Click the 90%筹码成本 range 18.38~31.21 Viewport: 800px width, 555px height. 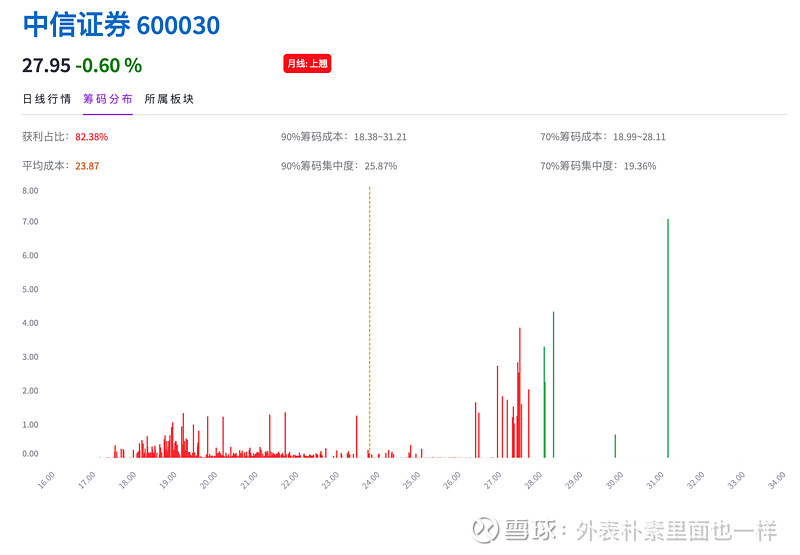[x=380, y=137]
